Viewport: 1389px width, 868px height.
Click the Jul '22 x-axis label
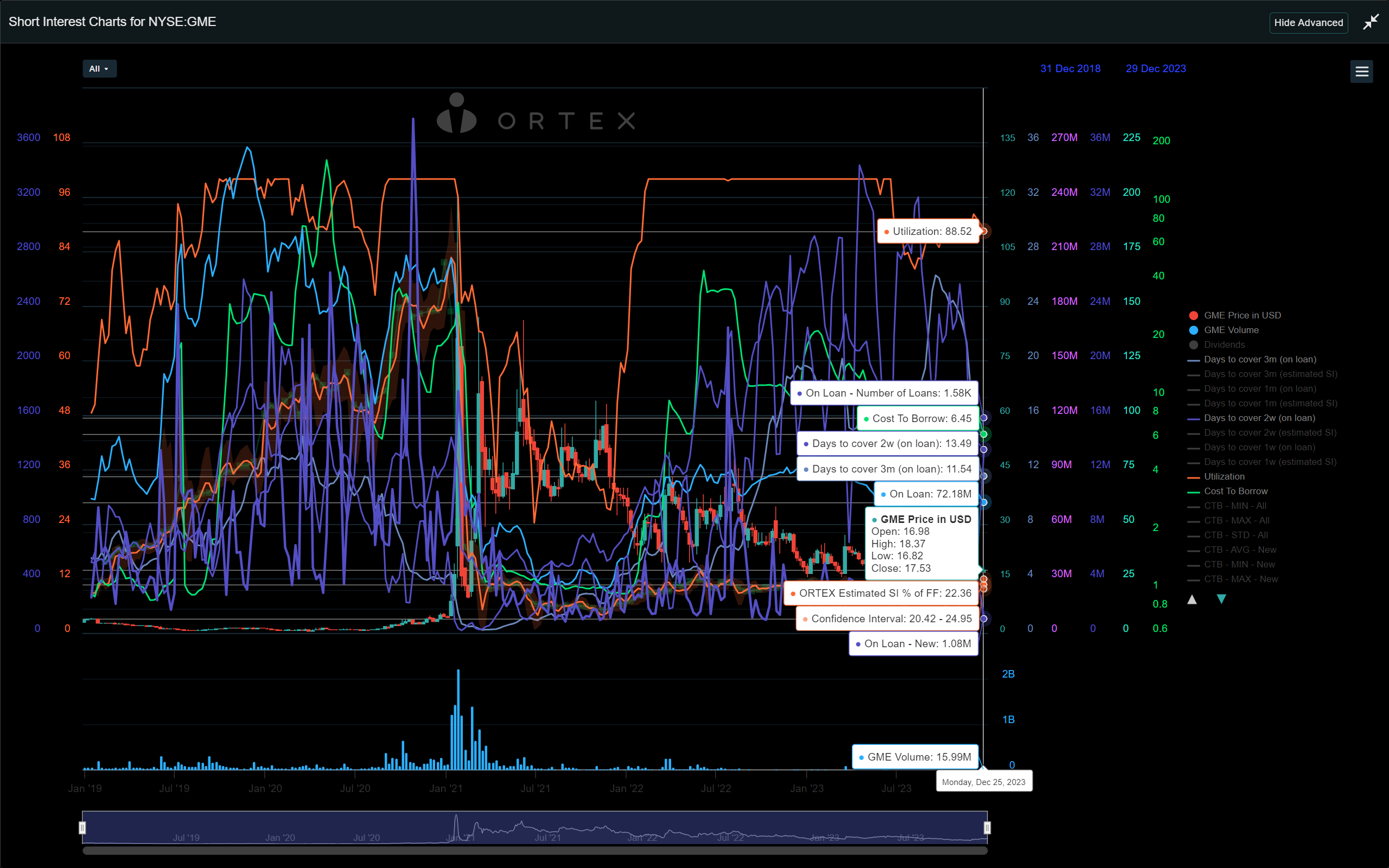716,789
